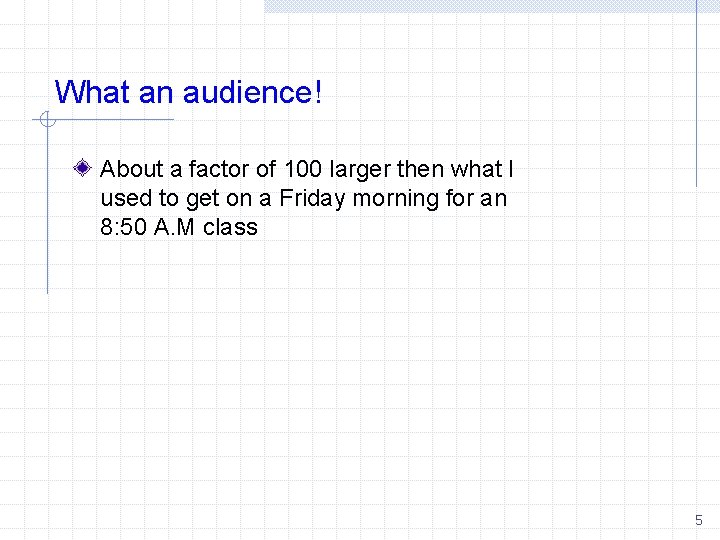Click the slide number 5
This screenshot has width=720, height=540.
pyautogui.click(x=698, y=520)
